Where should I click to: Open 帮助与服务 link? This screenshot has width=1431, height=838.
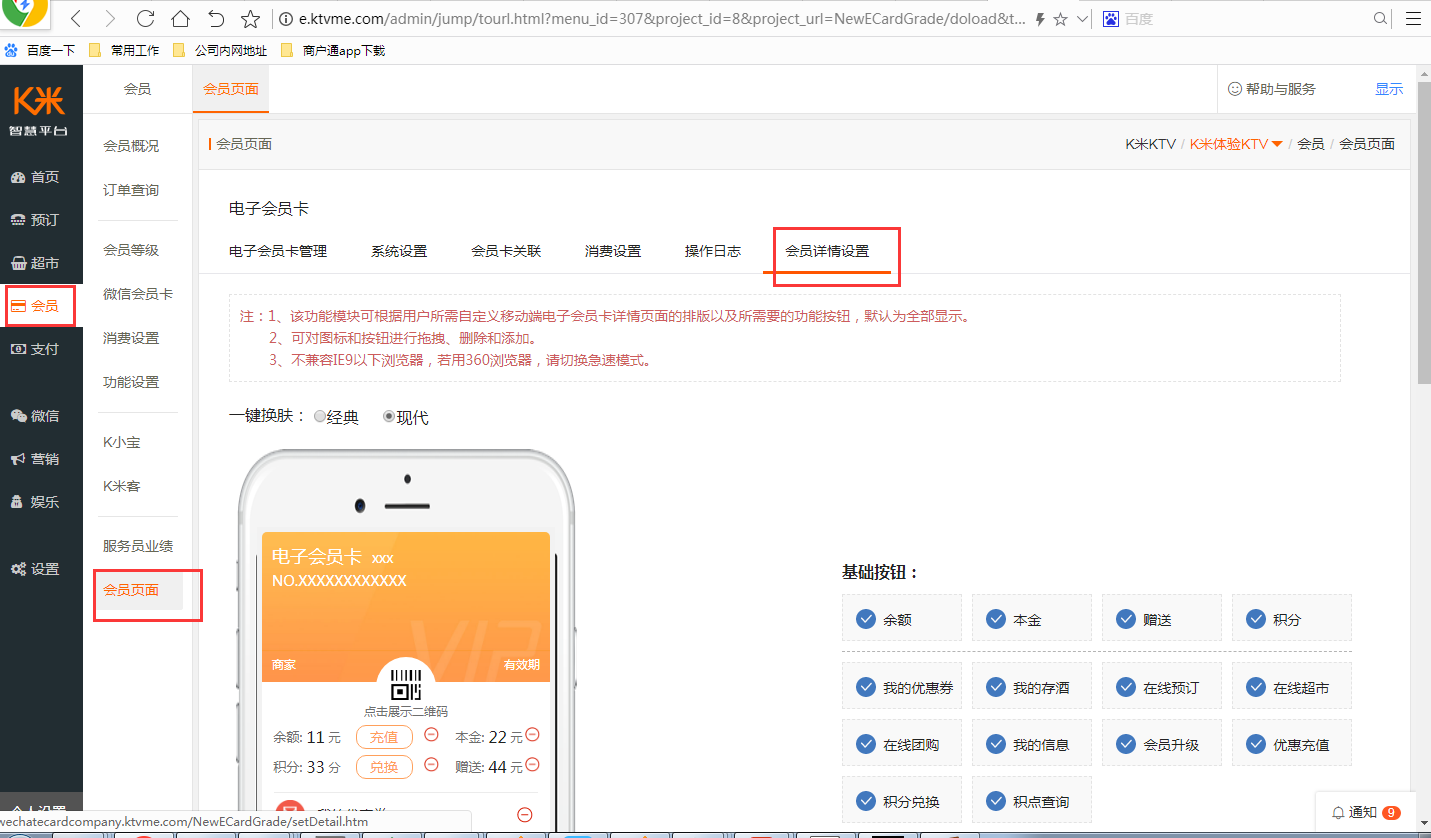click(1272, 89)
